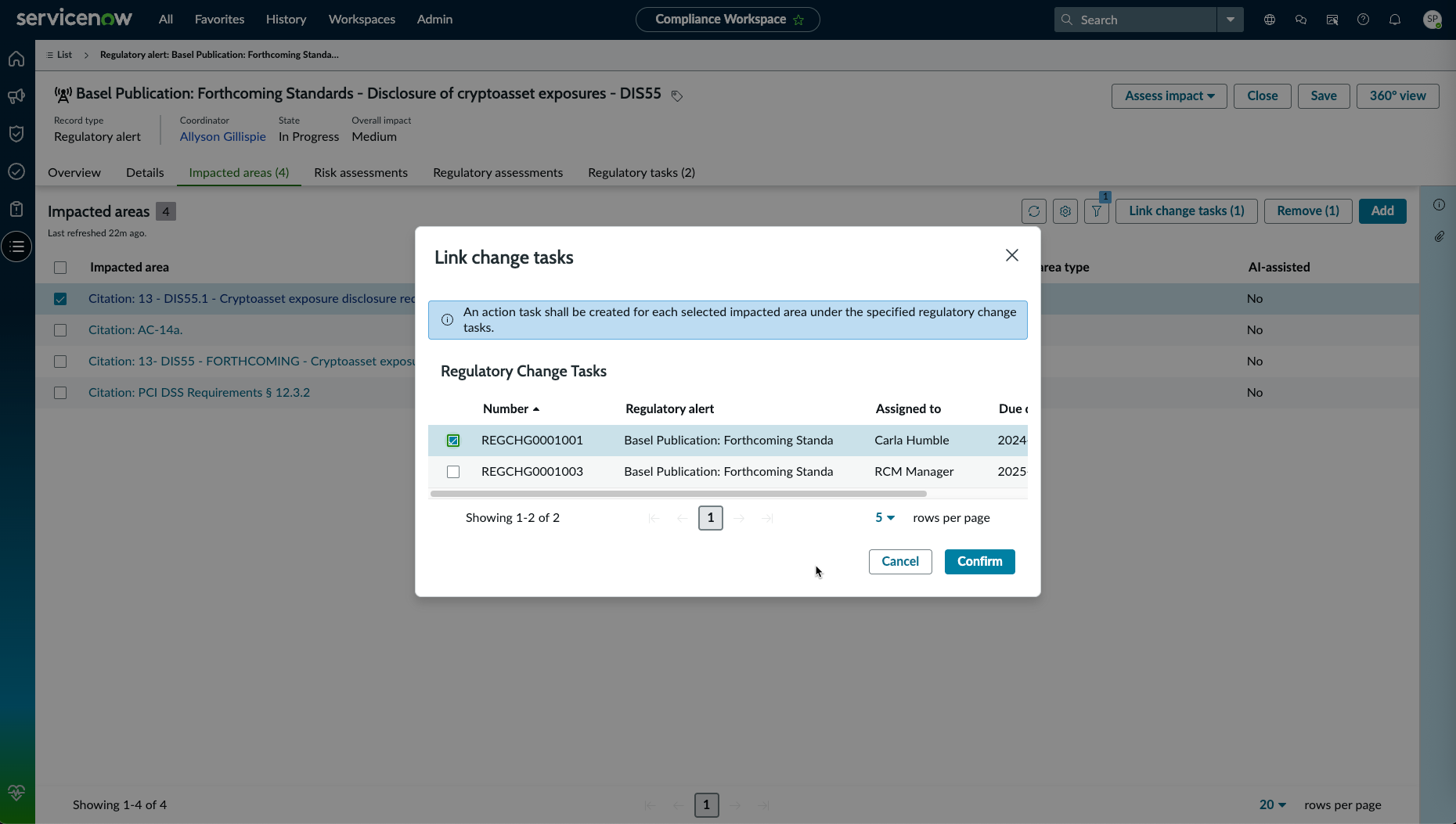Screen dimensions: 1456x824
Task: Click the dialog horizontal scrollbar
Action: coord(678,494)
